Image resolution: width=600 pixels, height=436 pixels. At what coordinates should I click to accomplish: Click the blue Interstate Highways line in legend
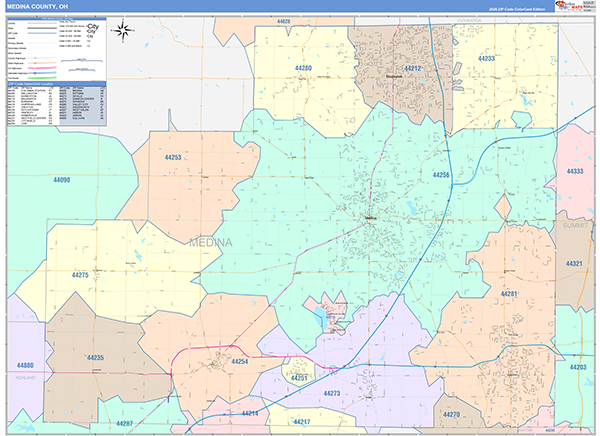(42, 73)
